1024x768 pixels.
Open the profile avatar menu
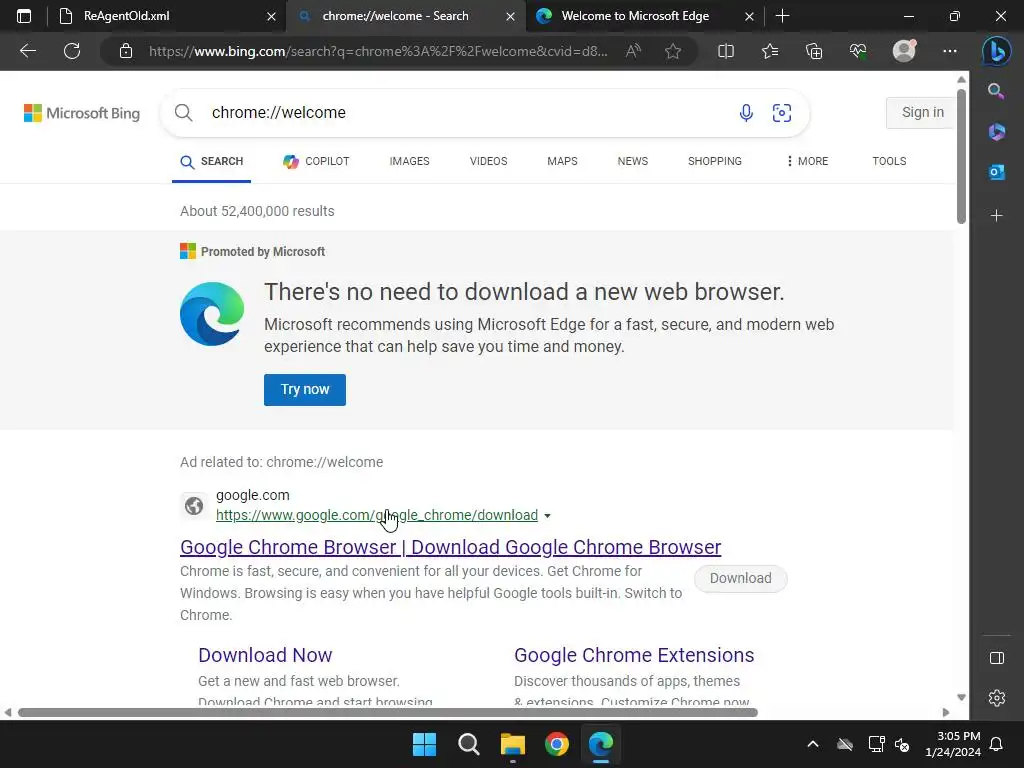tap(904, 51)
